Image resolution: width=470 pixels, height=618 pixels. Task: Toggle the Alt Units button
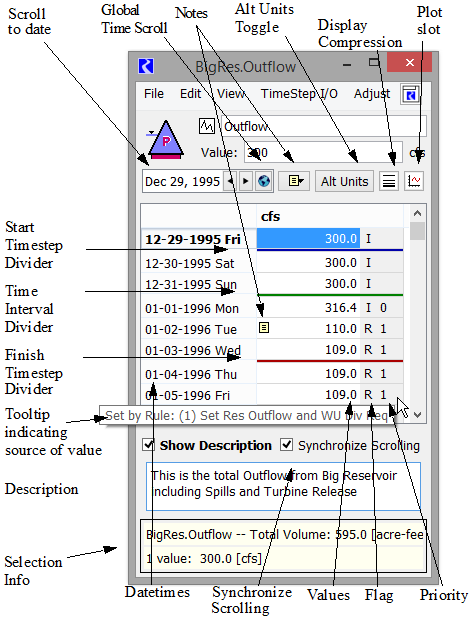(344, 181)
